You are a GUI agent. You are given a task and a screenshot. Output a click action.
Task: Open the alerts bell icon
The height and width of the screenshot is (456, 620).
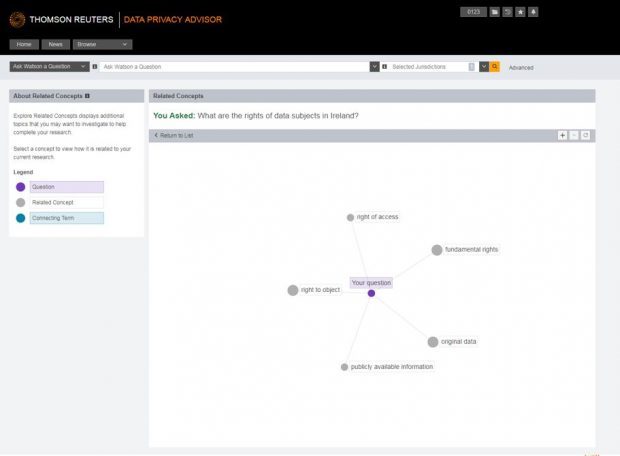533,12
